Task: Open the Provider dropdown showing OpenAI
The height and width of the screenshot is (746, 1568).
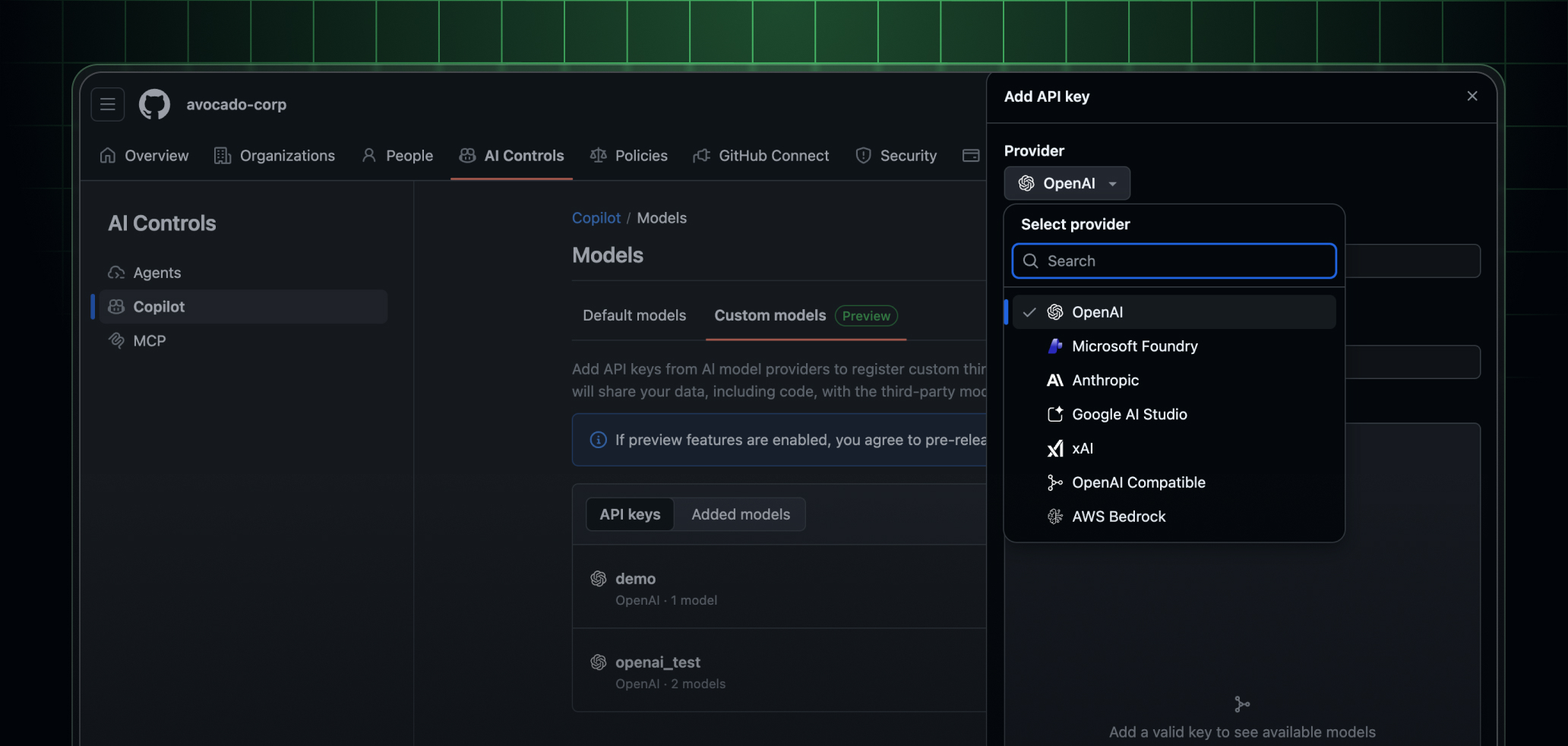Action: [1066, 183]
